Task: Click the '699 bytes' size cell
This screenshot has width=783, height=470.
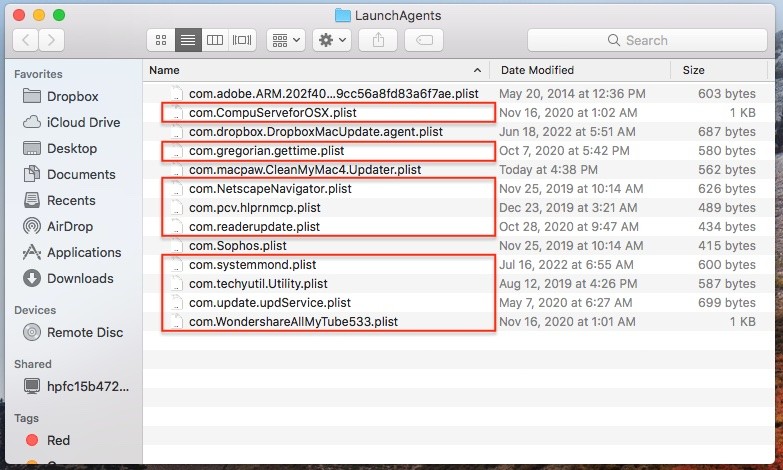Action: click(x=727, y=302)
